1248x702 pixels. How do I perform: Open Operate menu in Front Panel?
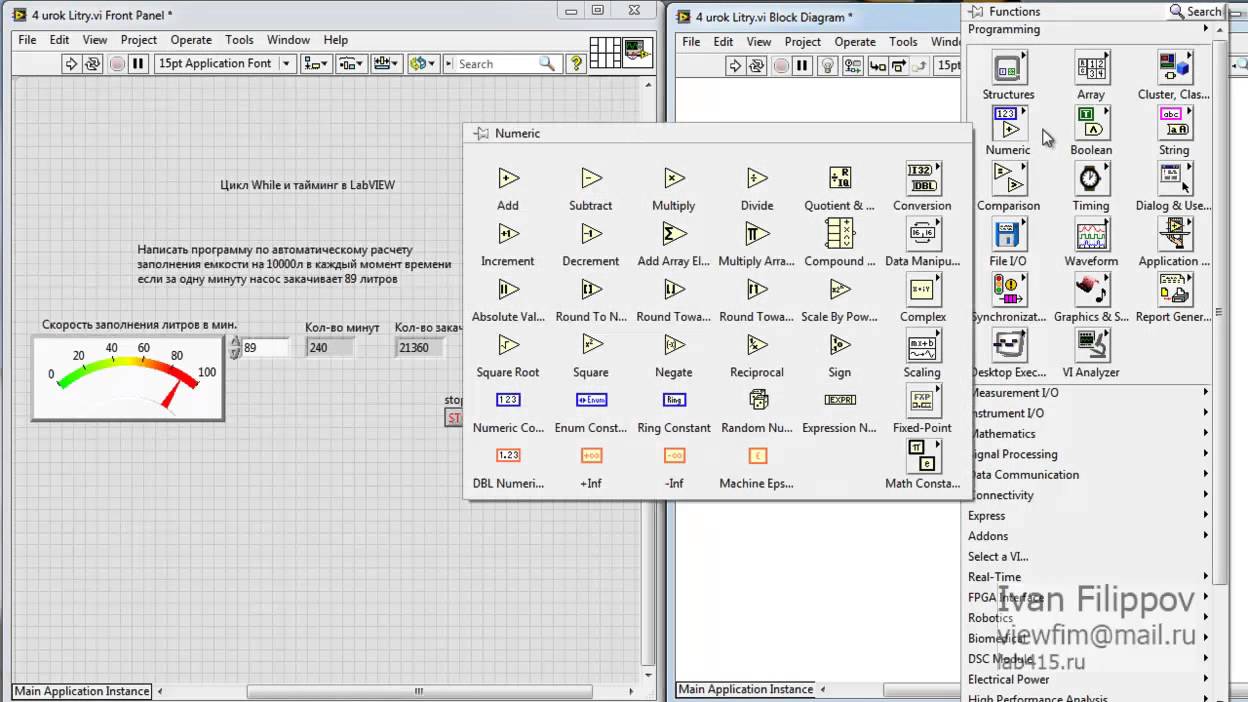tap(191, 40)
